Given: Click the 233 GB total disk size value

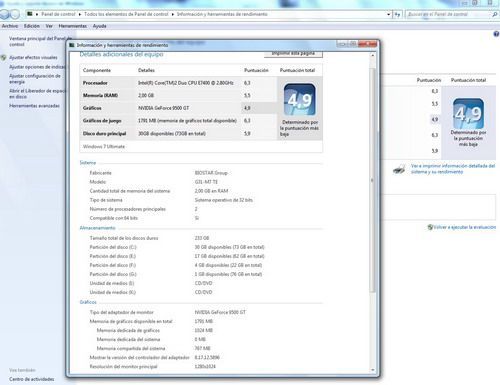Looking at the screenshot, I should [202, 238].
